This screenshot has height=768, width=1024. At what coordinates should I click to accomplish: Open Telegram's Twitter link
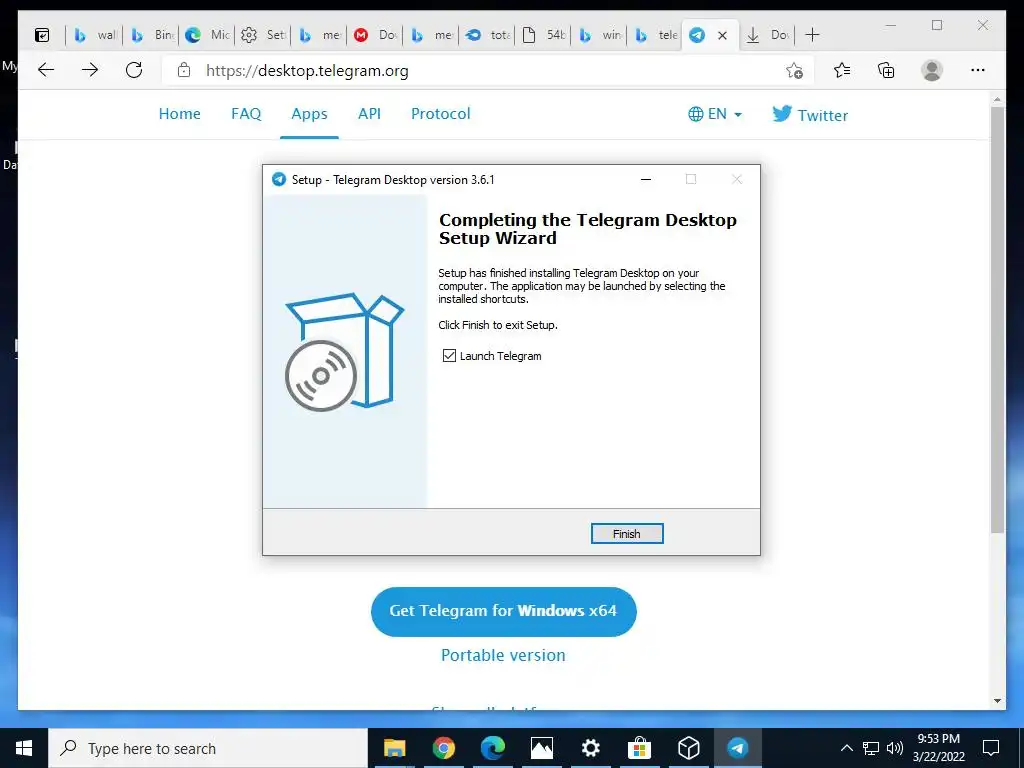810,115
